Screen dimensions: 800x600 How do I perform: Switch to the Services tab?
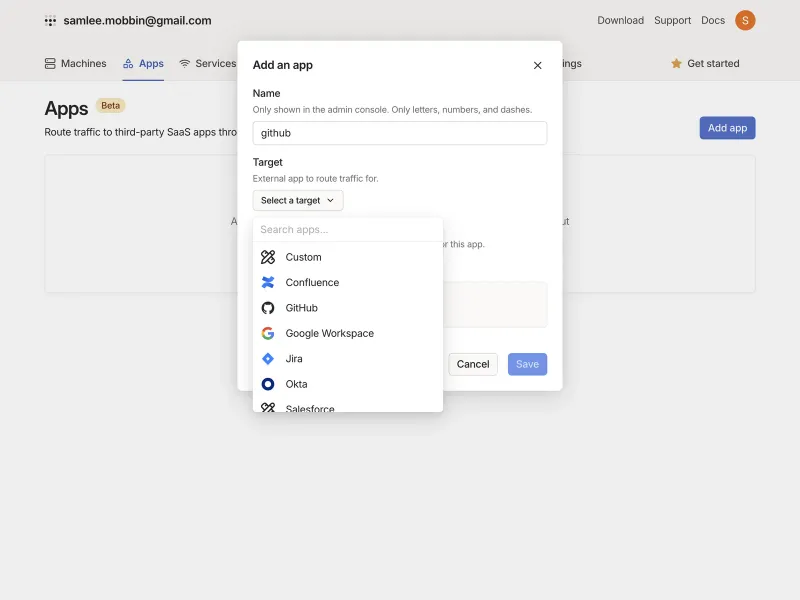coord(208,63)
